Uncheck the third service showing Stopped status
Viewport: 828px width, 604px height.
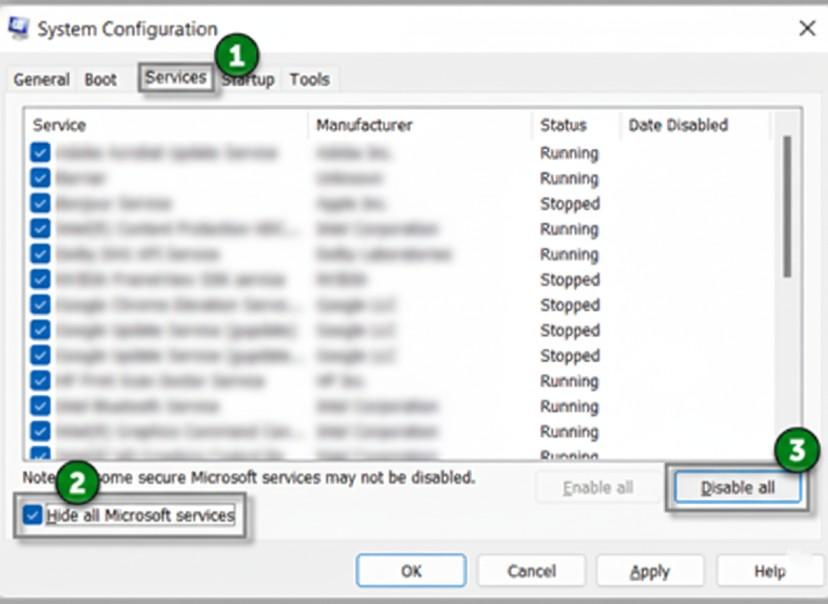point(38,305)
